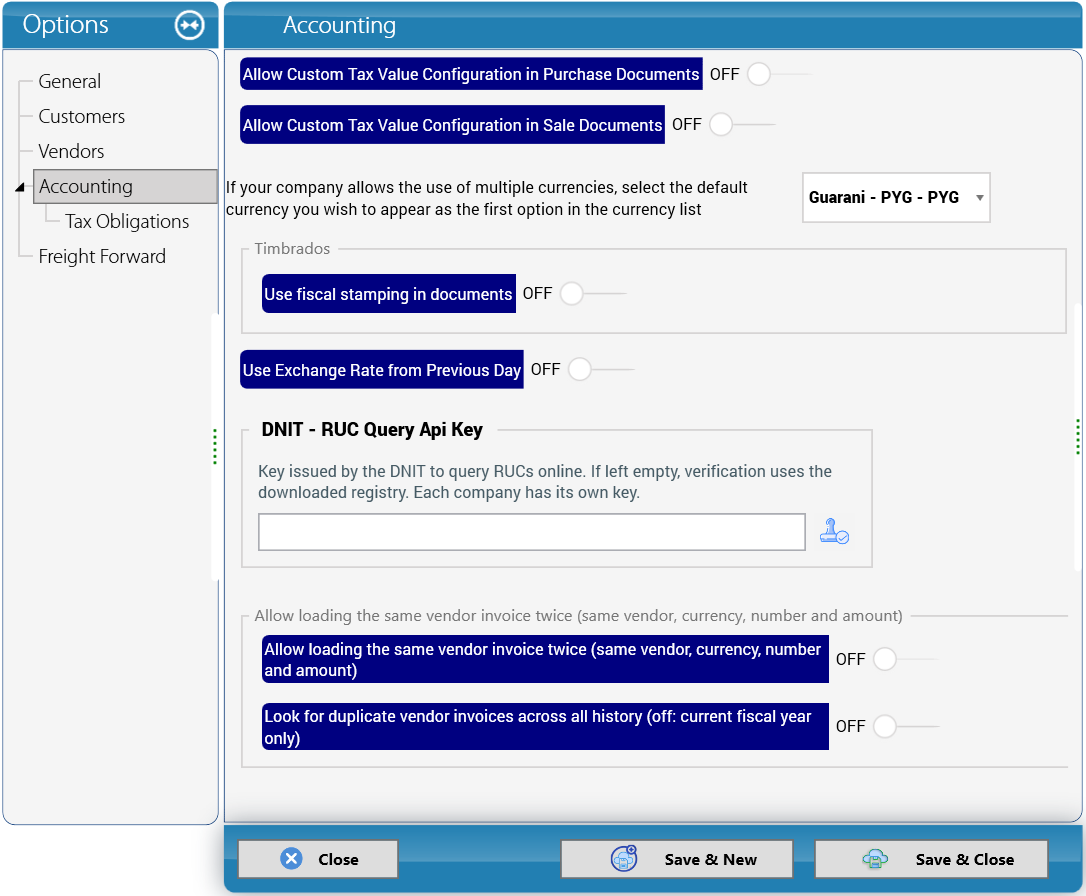This screenshot has width=1086, height=896.
Task: Click the 'Use fiscal stamping in documents' label
Action: click(389, 294)
